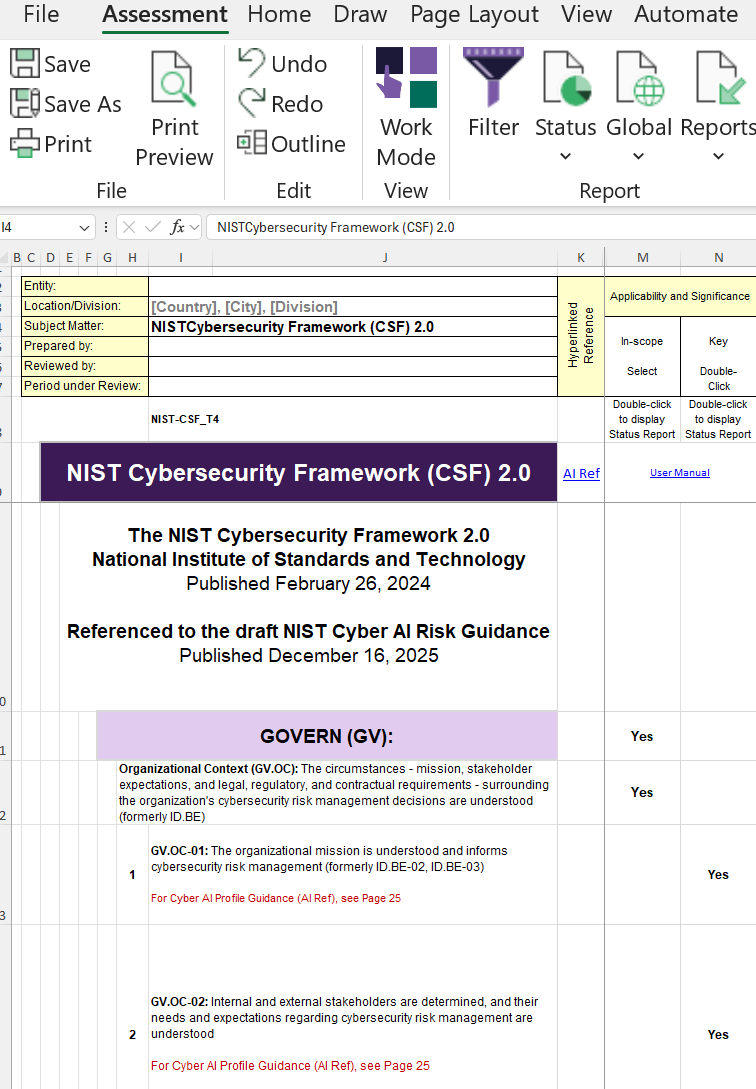Click the Save icon in the ribbon

pos(25,64)
